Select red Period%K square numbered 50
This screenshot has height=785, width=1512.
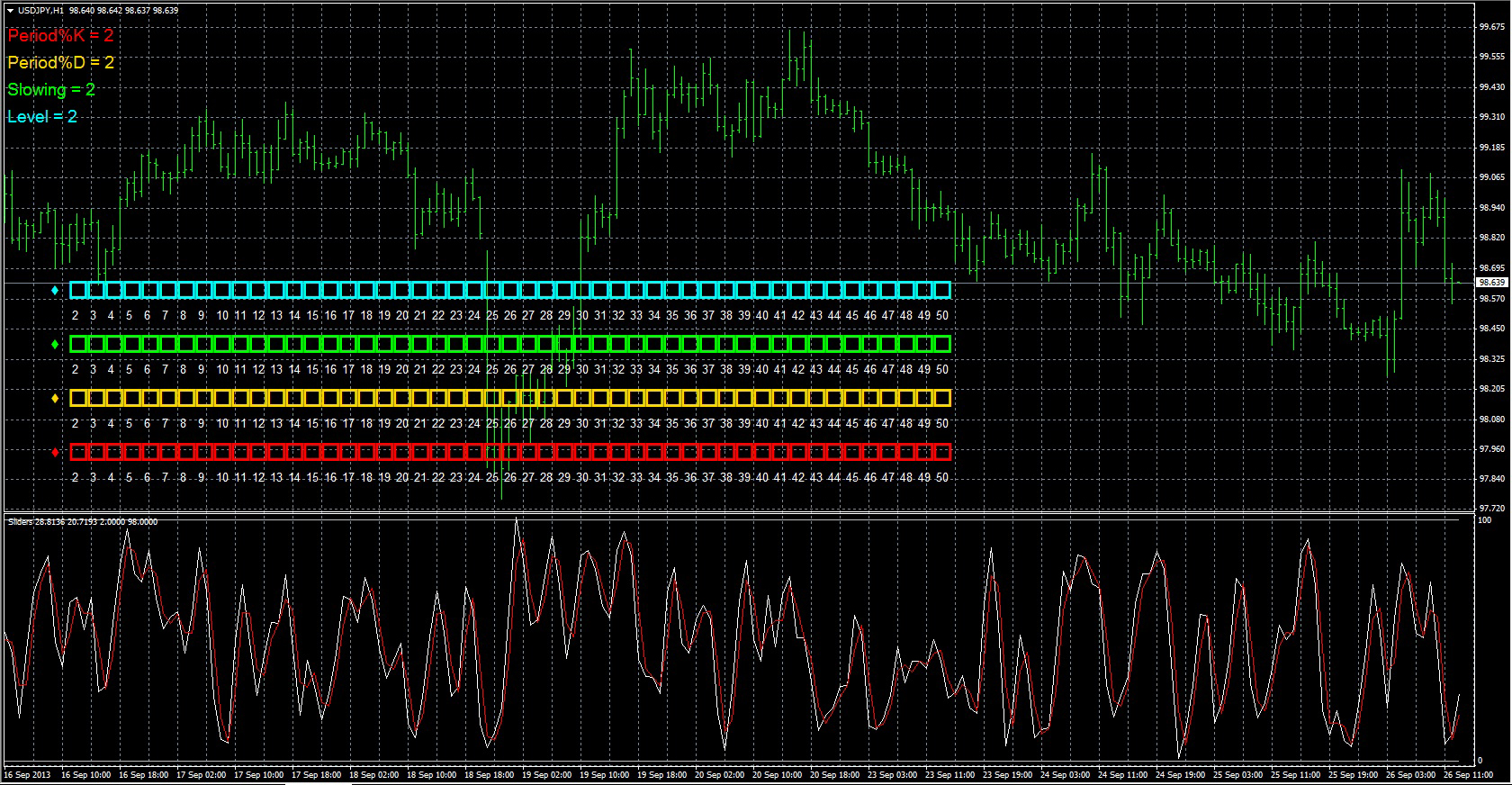(x=942, y=452)
